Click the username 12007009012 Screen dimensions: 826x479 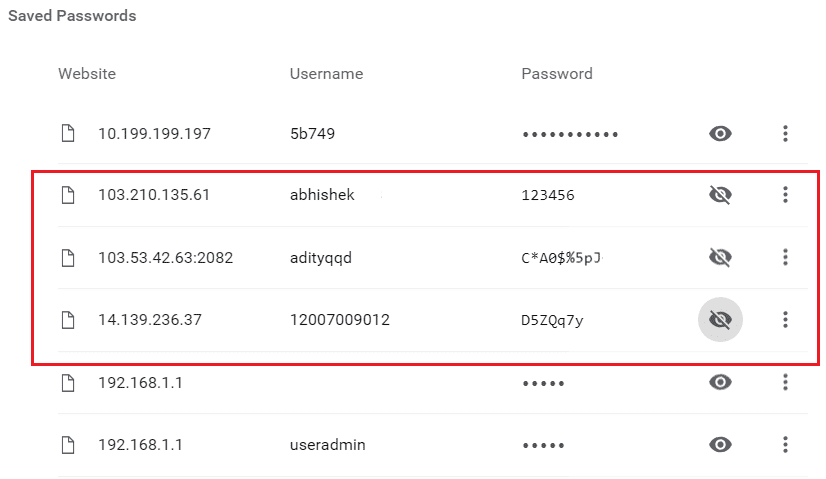pyautogui.click(x=339, y=320)
